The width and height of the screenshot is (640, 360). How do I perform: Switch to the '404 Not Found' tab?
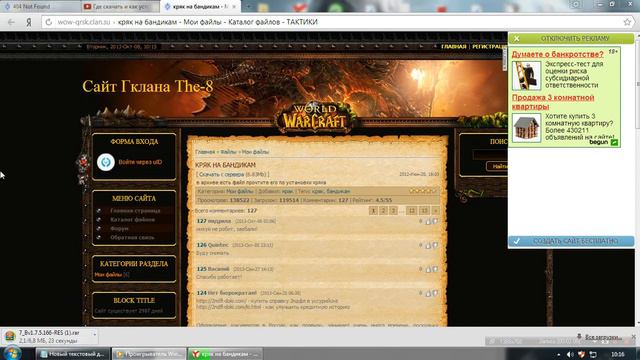coord(39,6)
